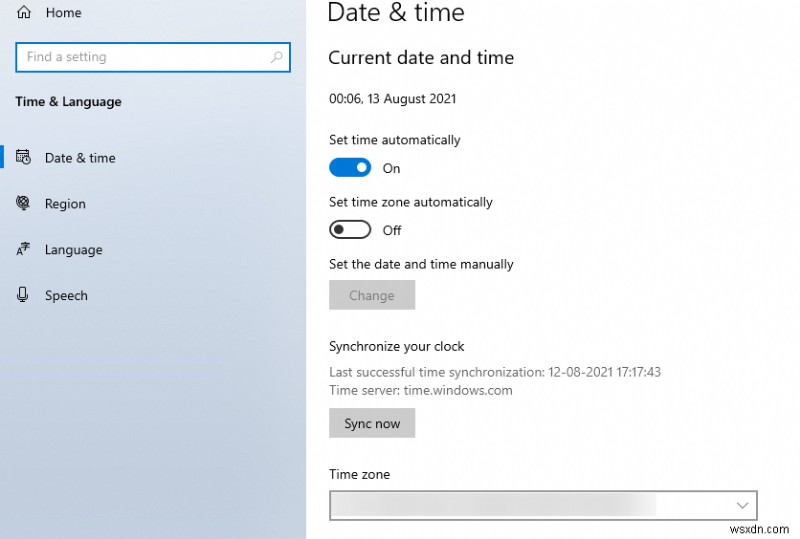Image resolution: width=800 pixels, height=539 pixels.
Task: Open the Time zone dropdown
Action: pyautogui.click(x=543, y=505)
